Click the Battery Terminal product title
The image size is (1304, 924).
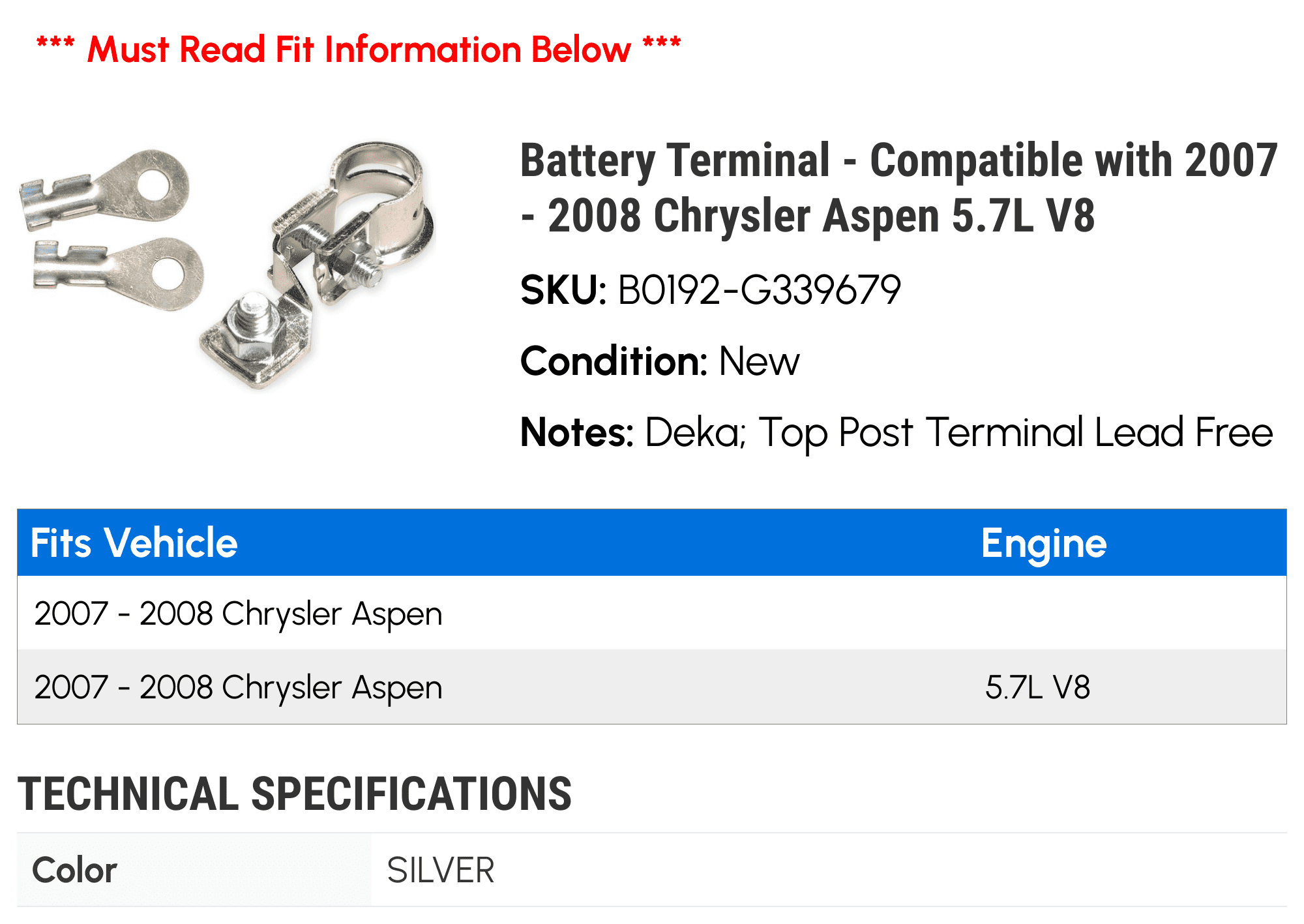coord(898,187)
